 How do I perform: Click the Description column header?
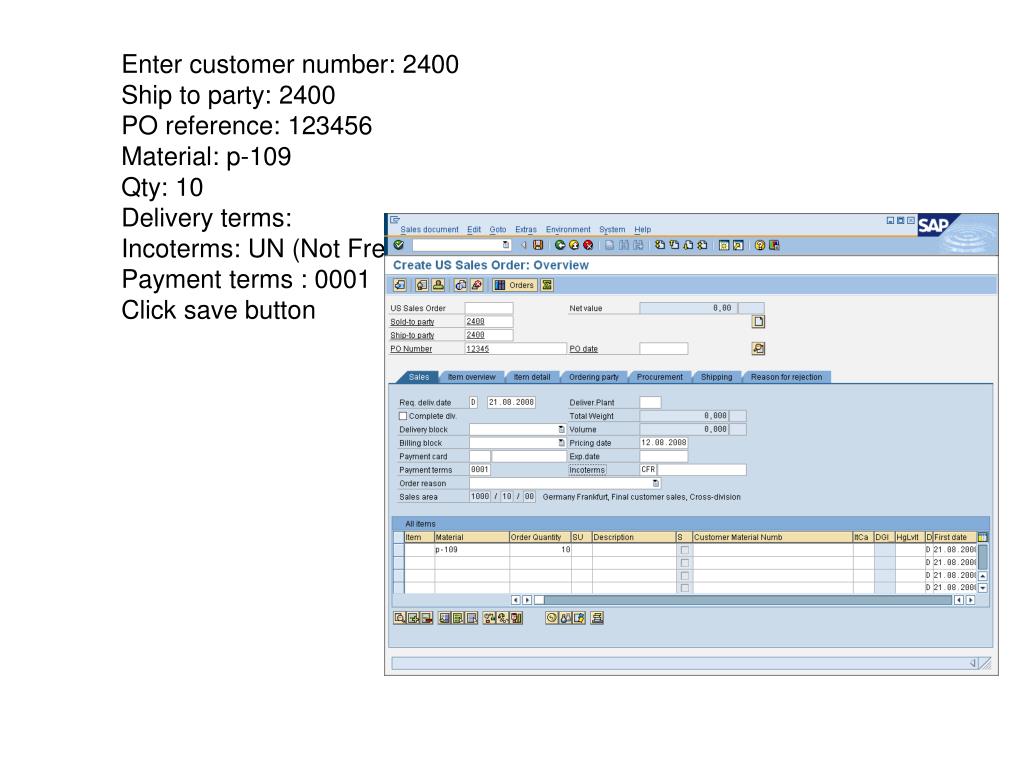coord(633,537)
